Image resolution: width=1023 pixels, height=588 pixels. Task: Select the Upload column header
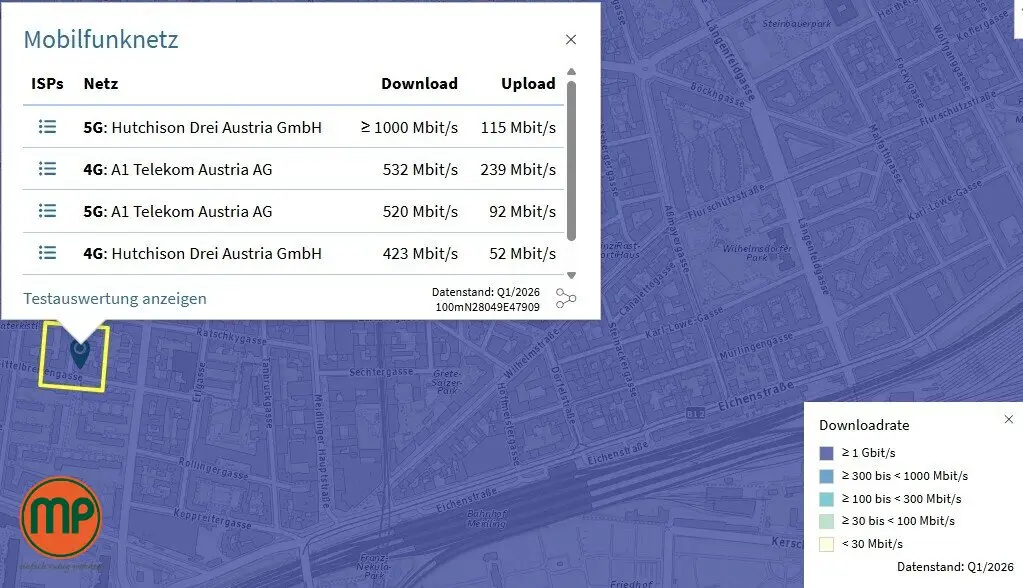(x=528, y=84)
